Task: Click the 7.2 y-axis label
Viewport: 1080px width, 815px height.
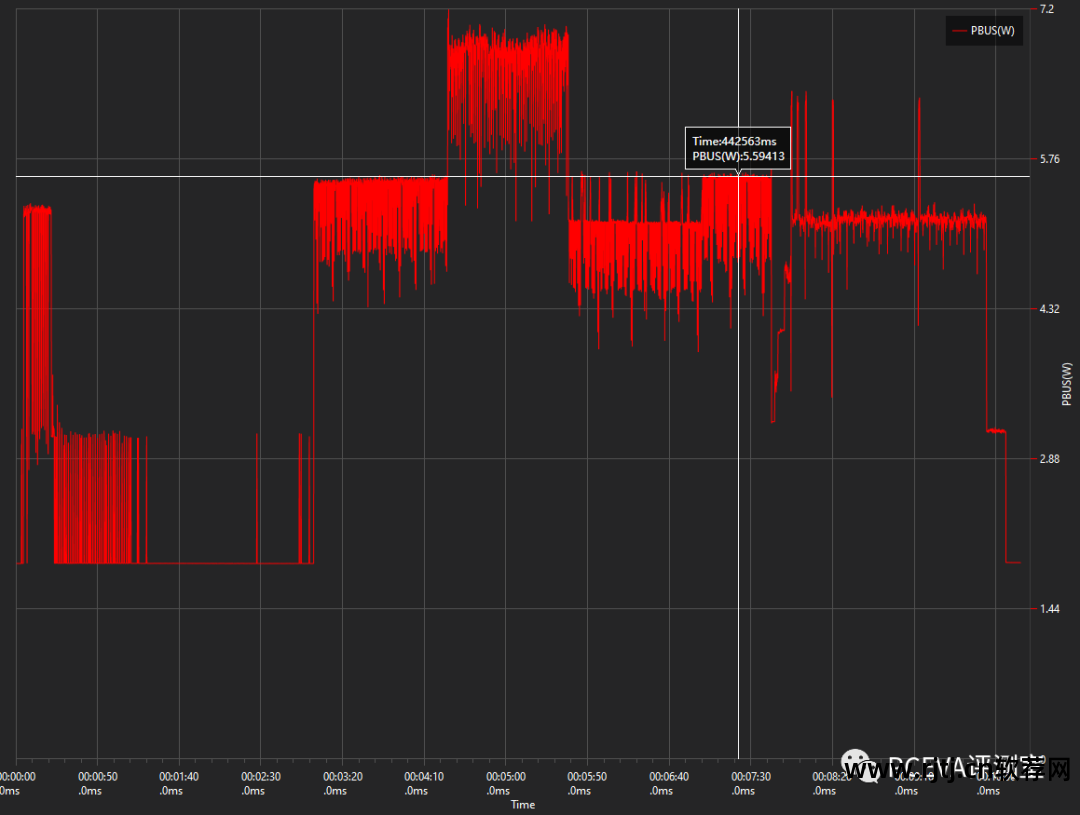Action: click(x=1046, y=9)
